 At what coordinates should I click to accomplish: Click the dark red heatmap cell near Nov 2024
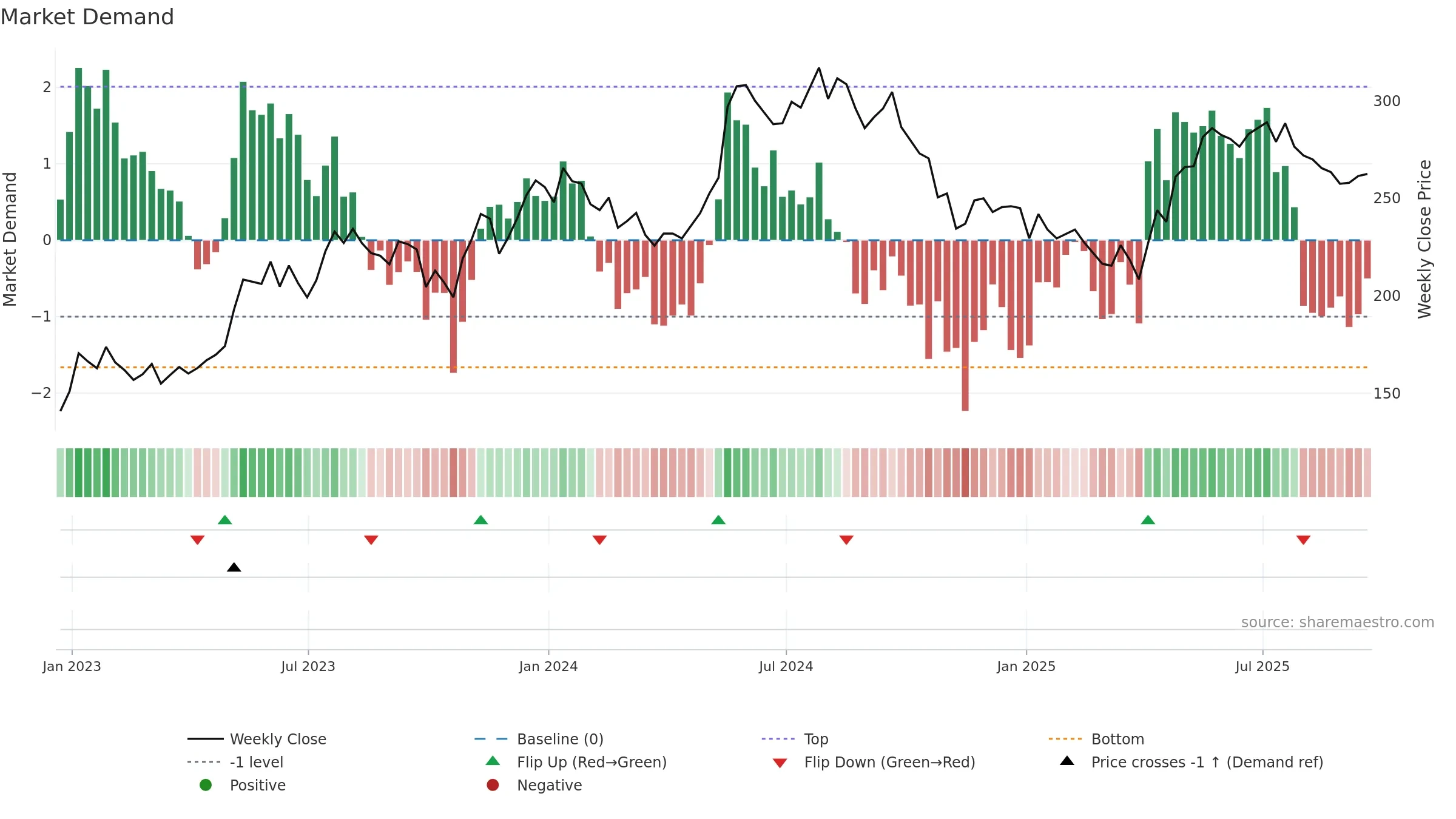coord(965,473)
